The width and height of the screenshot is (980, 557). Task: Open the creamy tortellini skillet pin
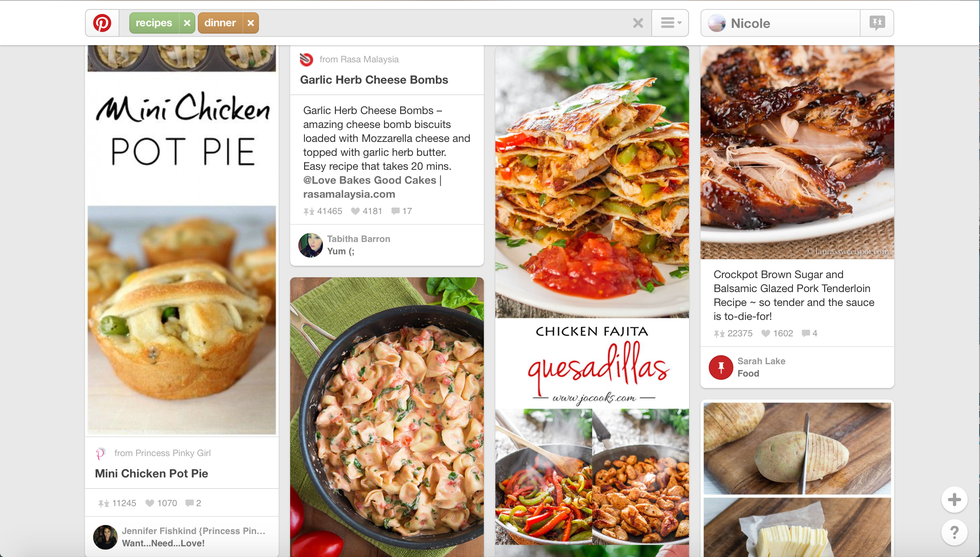coord(387,417)
